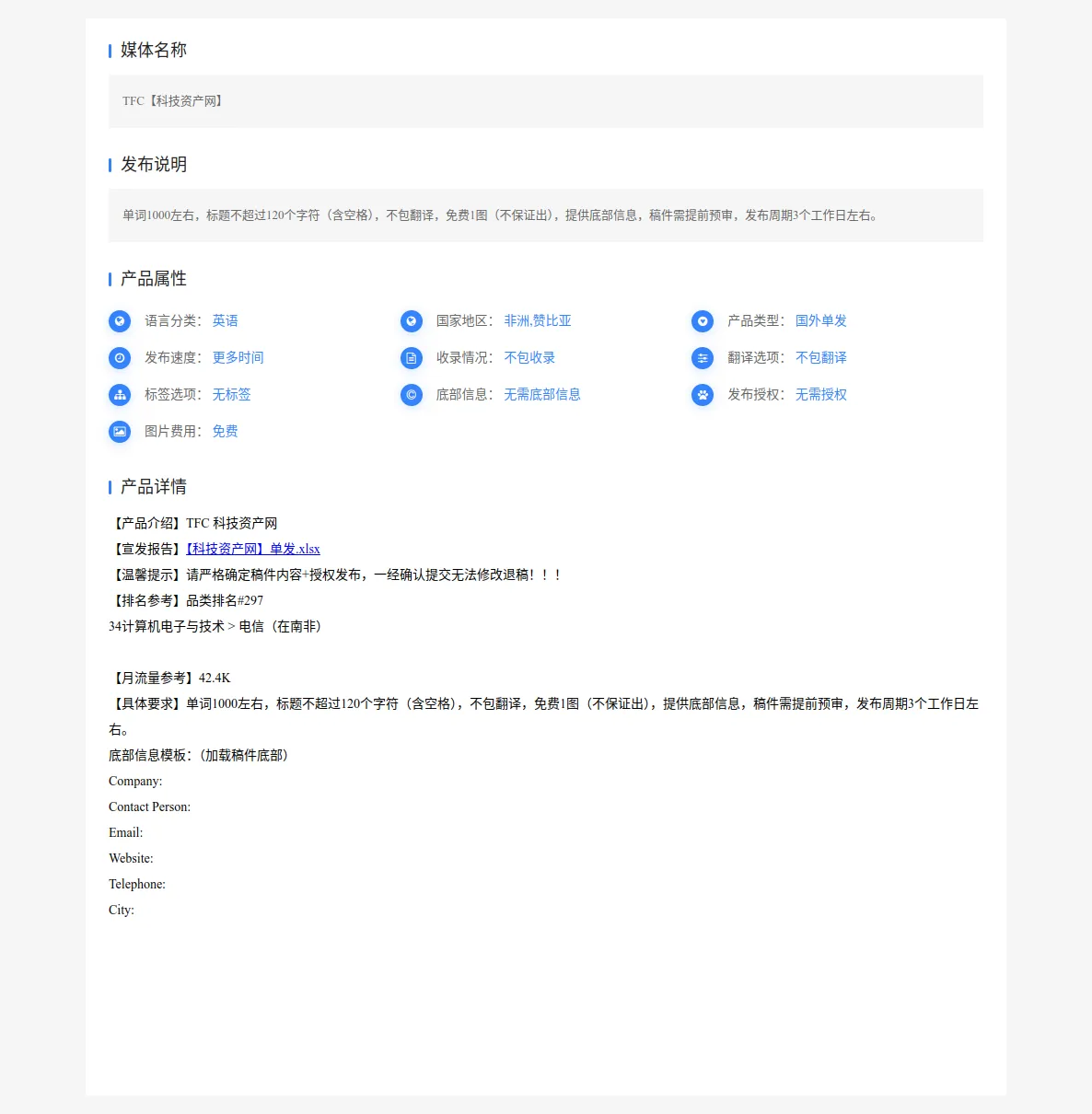Viewport: 1092px width, 1114px height.
Task: Click the 产品详情 section heading
Action: pyautogui.click(x=154, y=486)
